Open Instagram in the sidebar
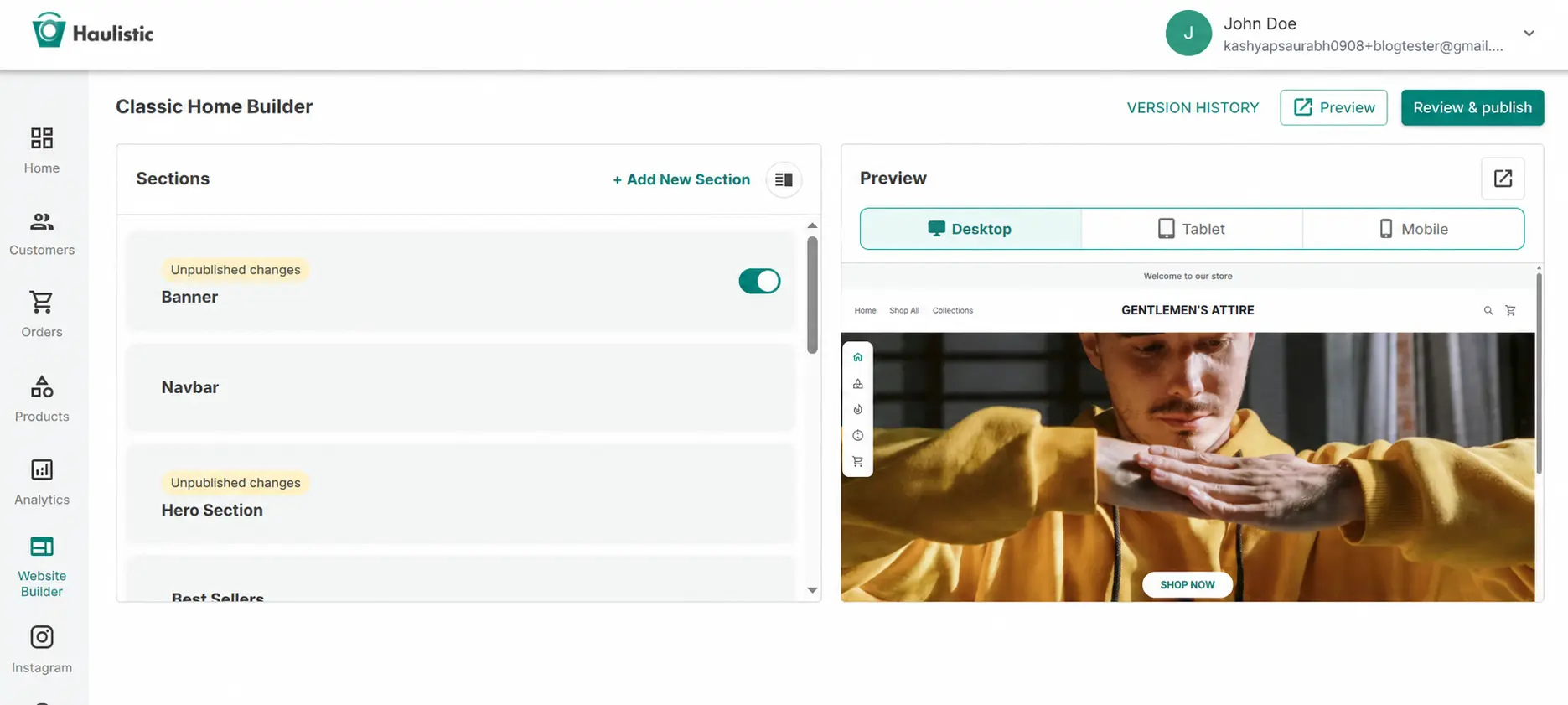This screenshot has width=1568, height=705. (x=42, y=650)
